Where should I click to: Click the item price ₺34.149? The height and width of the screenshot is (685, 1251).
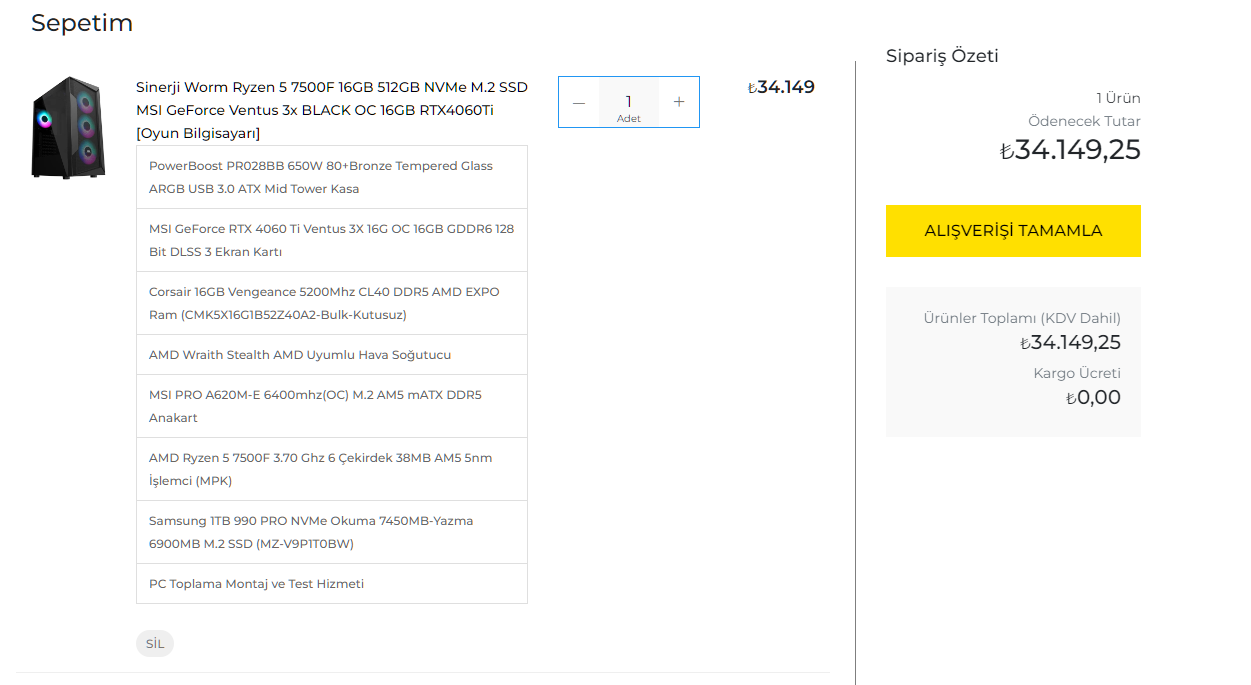(x=781, y=87)
